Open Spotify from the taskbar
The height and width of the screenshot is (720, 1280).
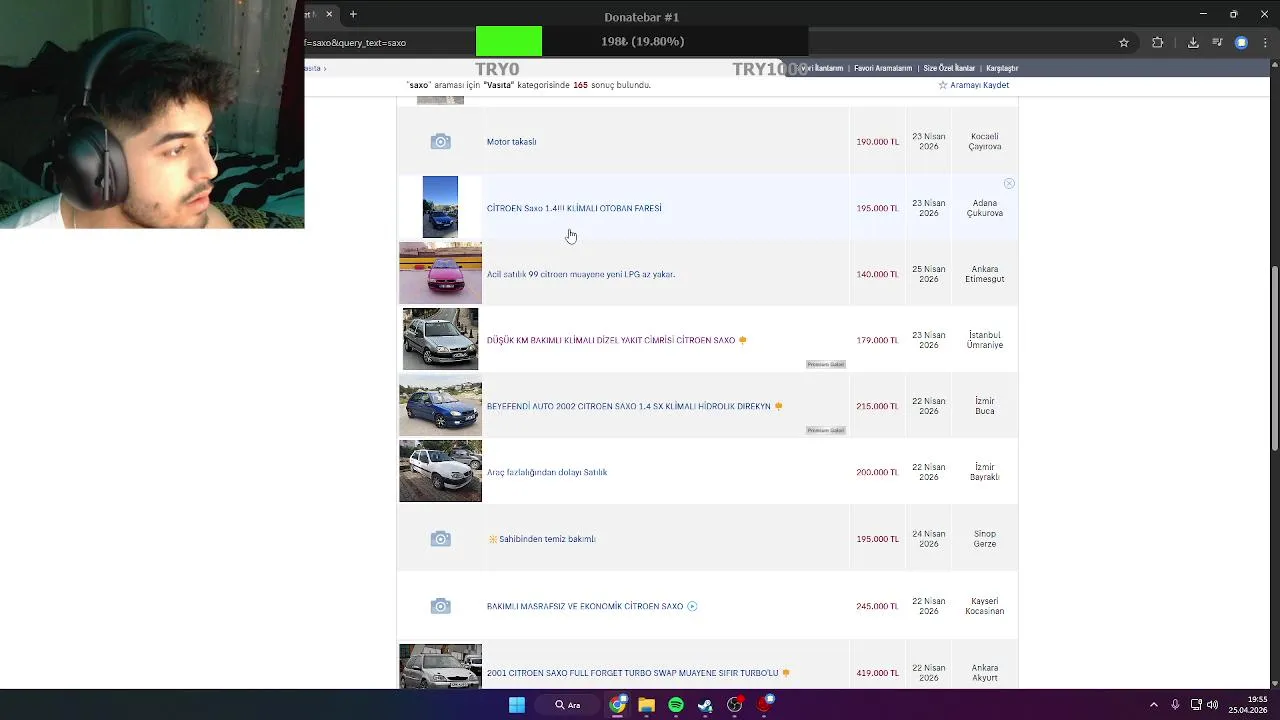[676, 705]
